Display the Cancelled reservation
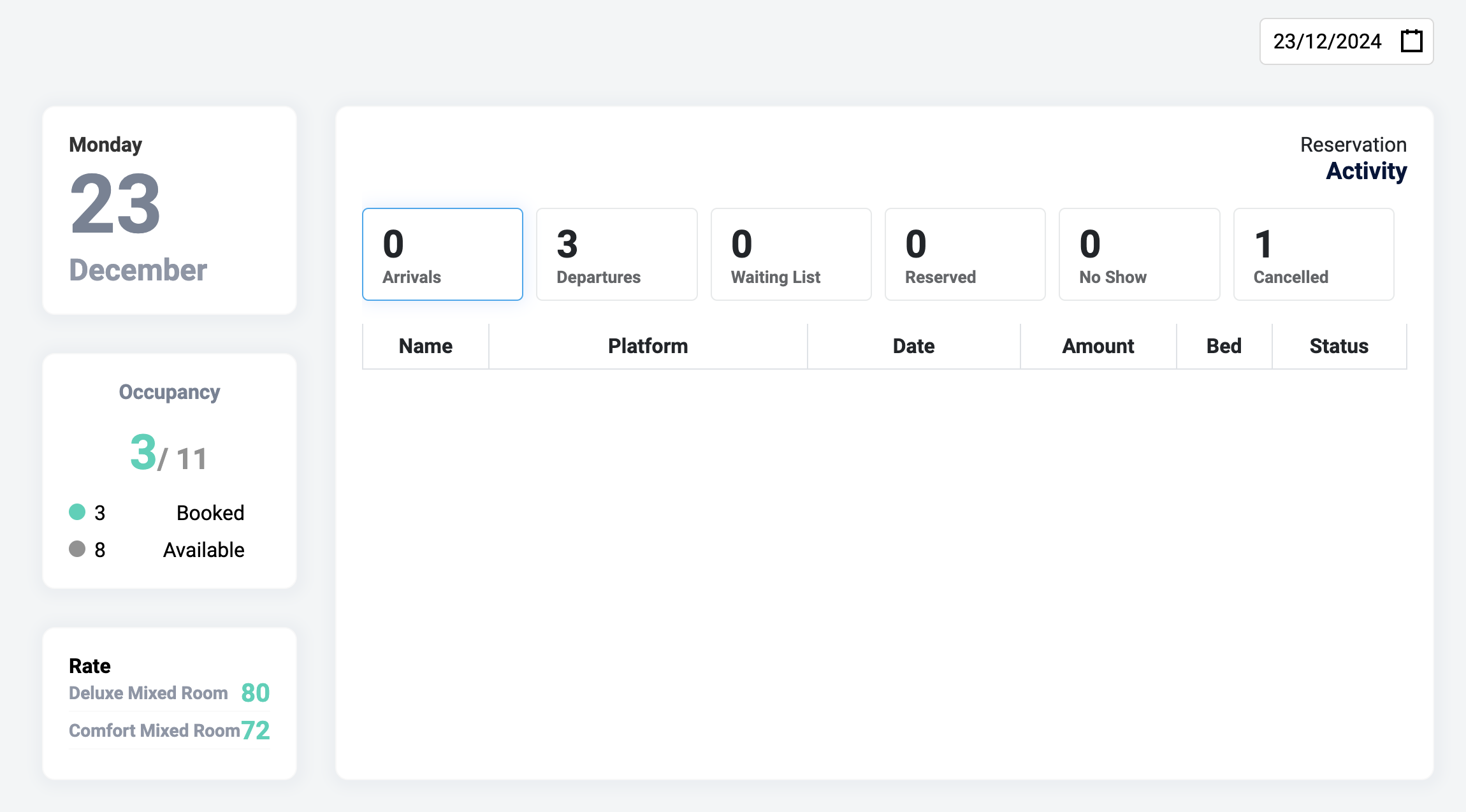 click(x=1313, y=254)
